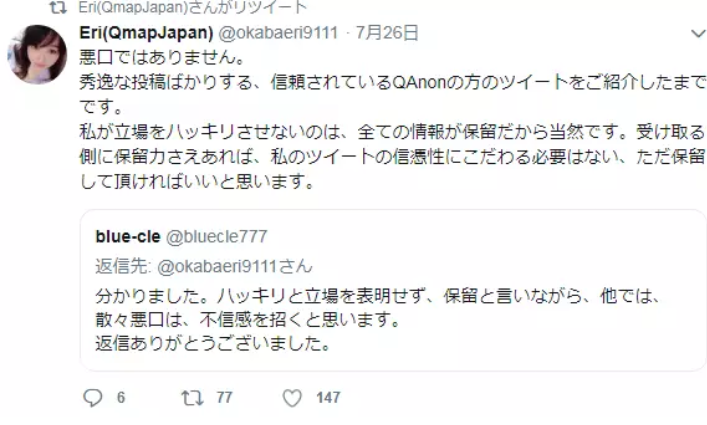
Task: Click the main tweet text starting with 悪口ではありません
Action: (x=392, y=119)
